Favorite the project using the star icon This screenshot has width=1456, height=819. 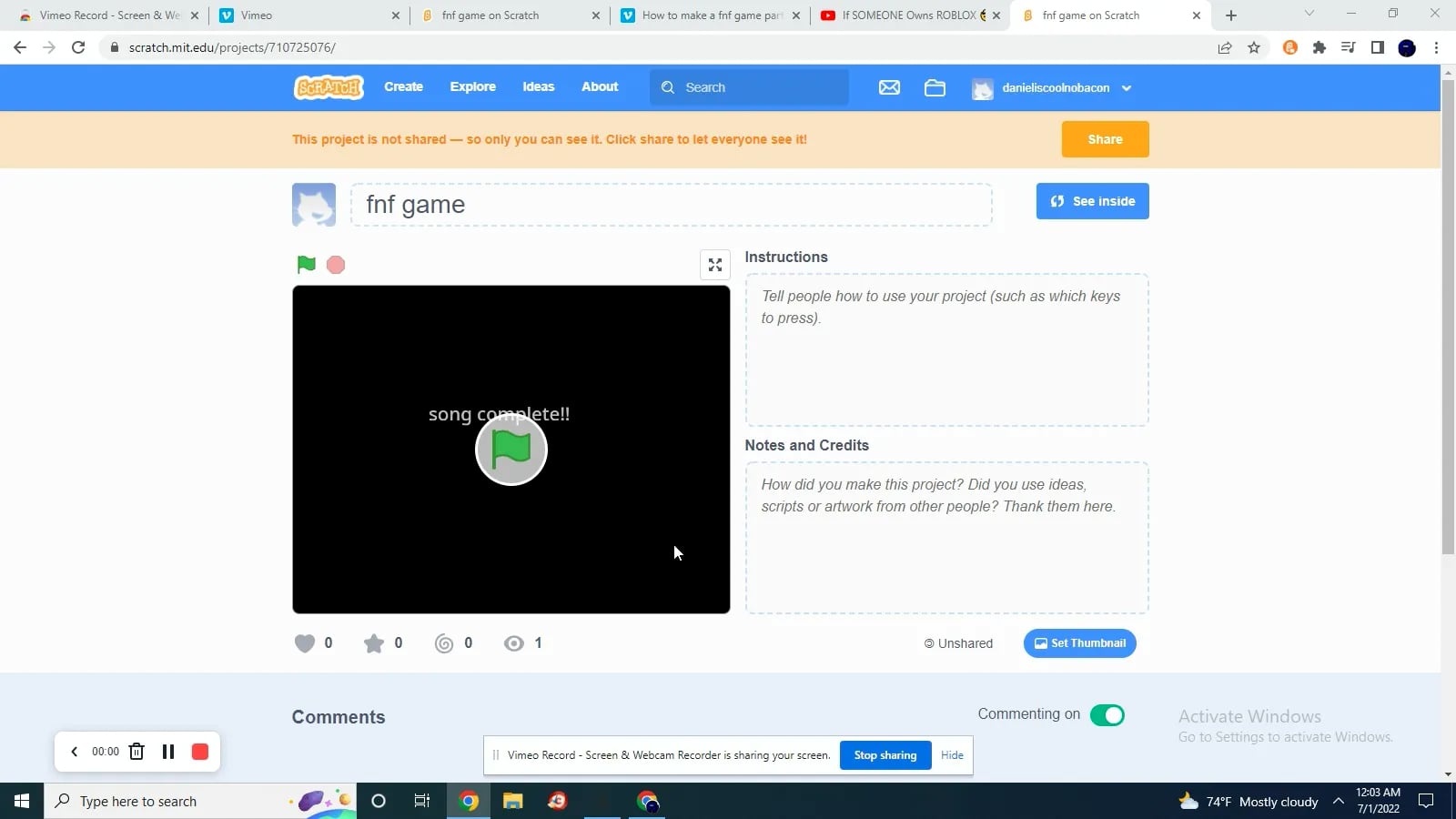coord(373,642)
